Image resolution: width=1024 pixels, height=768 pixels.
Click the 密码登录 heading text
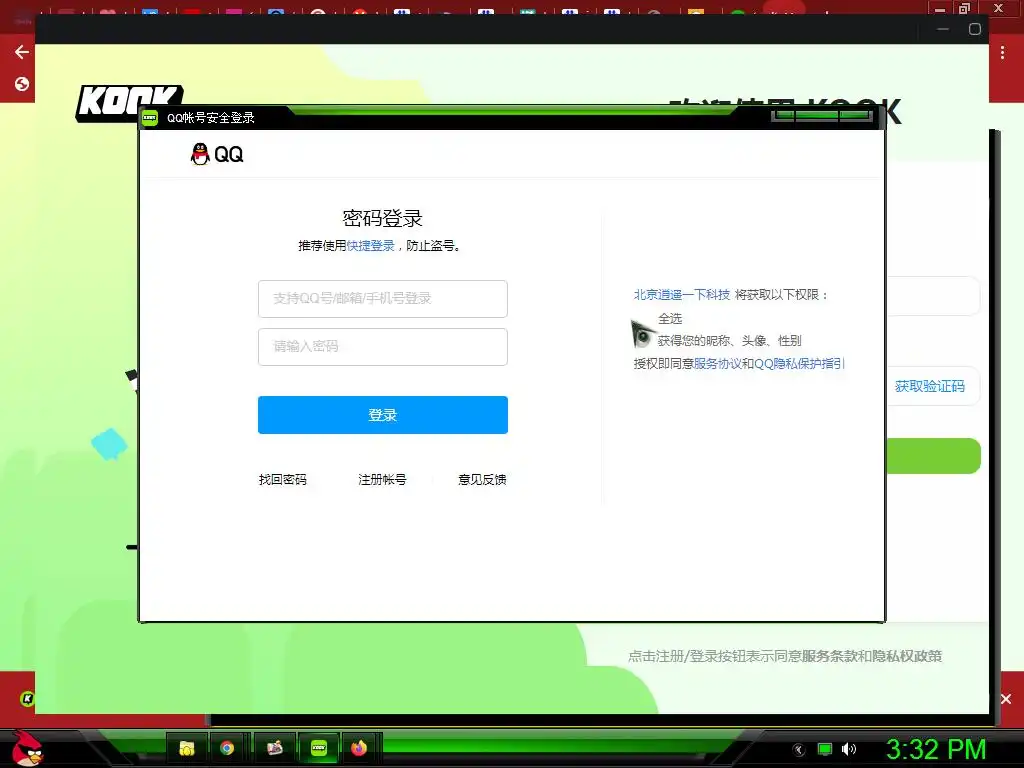click(383, 218)
